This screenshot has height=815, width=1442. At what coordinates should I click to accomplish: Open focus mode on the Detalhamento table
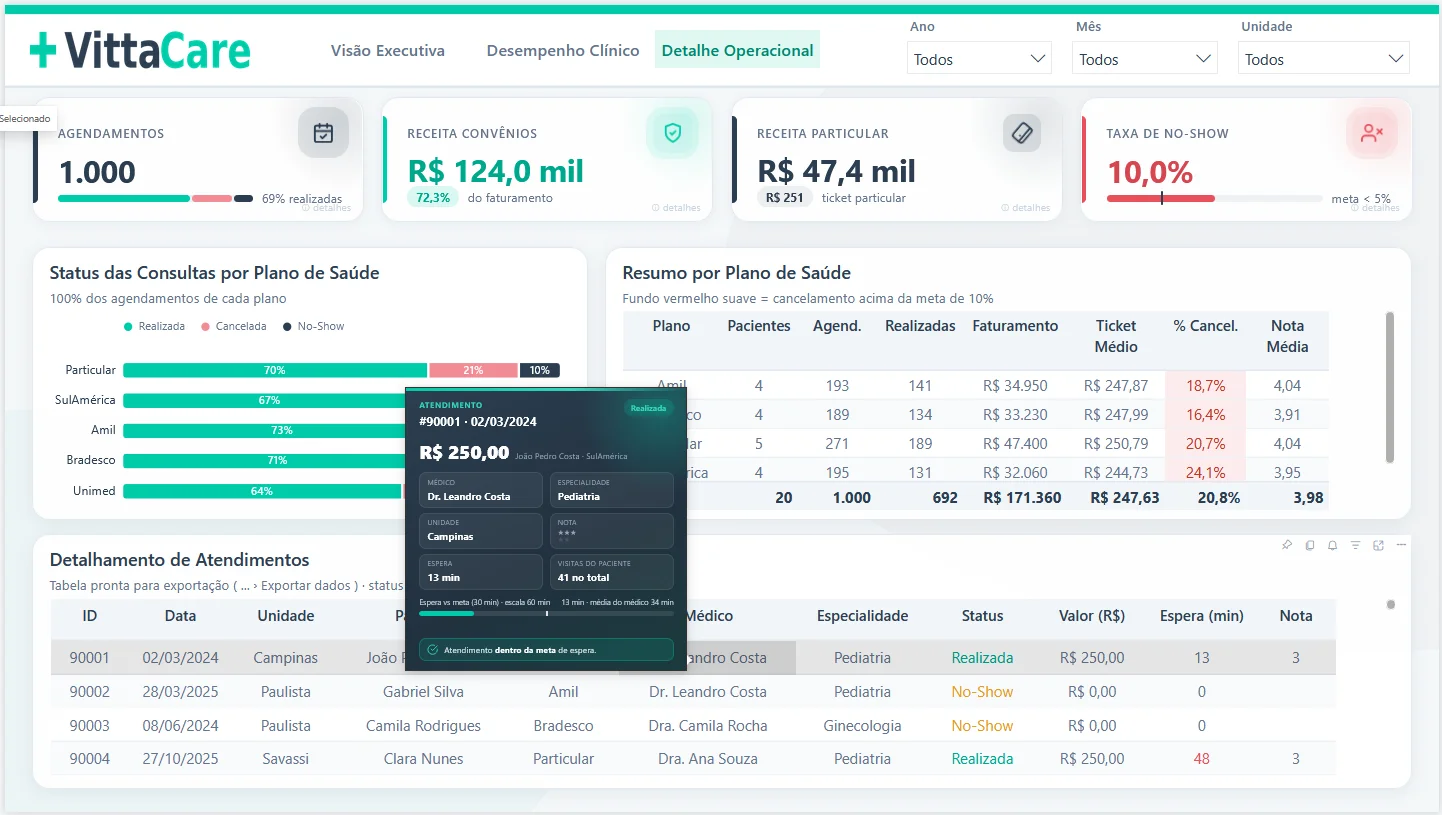(1379, 545)
